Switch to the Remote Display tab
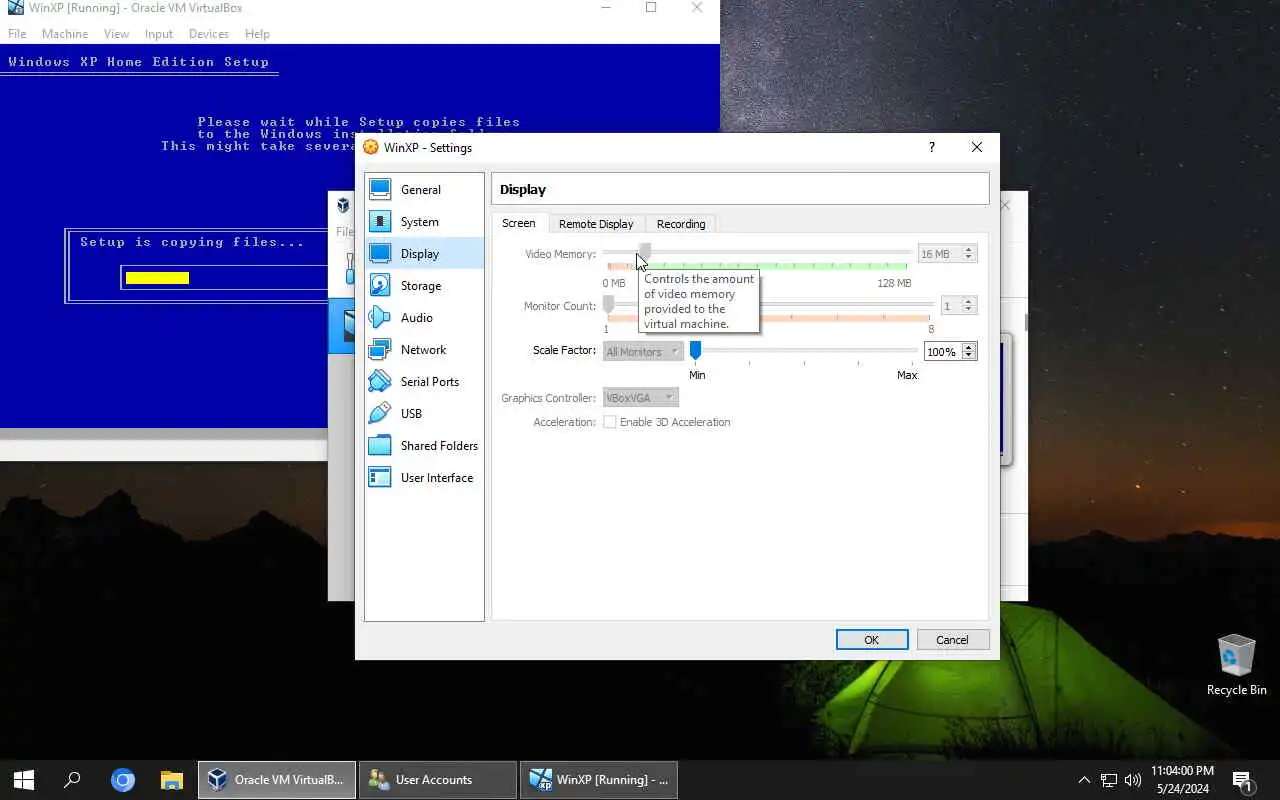 pyautogui.click(x=596, y=224)
